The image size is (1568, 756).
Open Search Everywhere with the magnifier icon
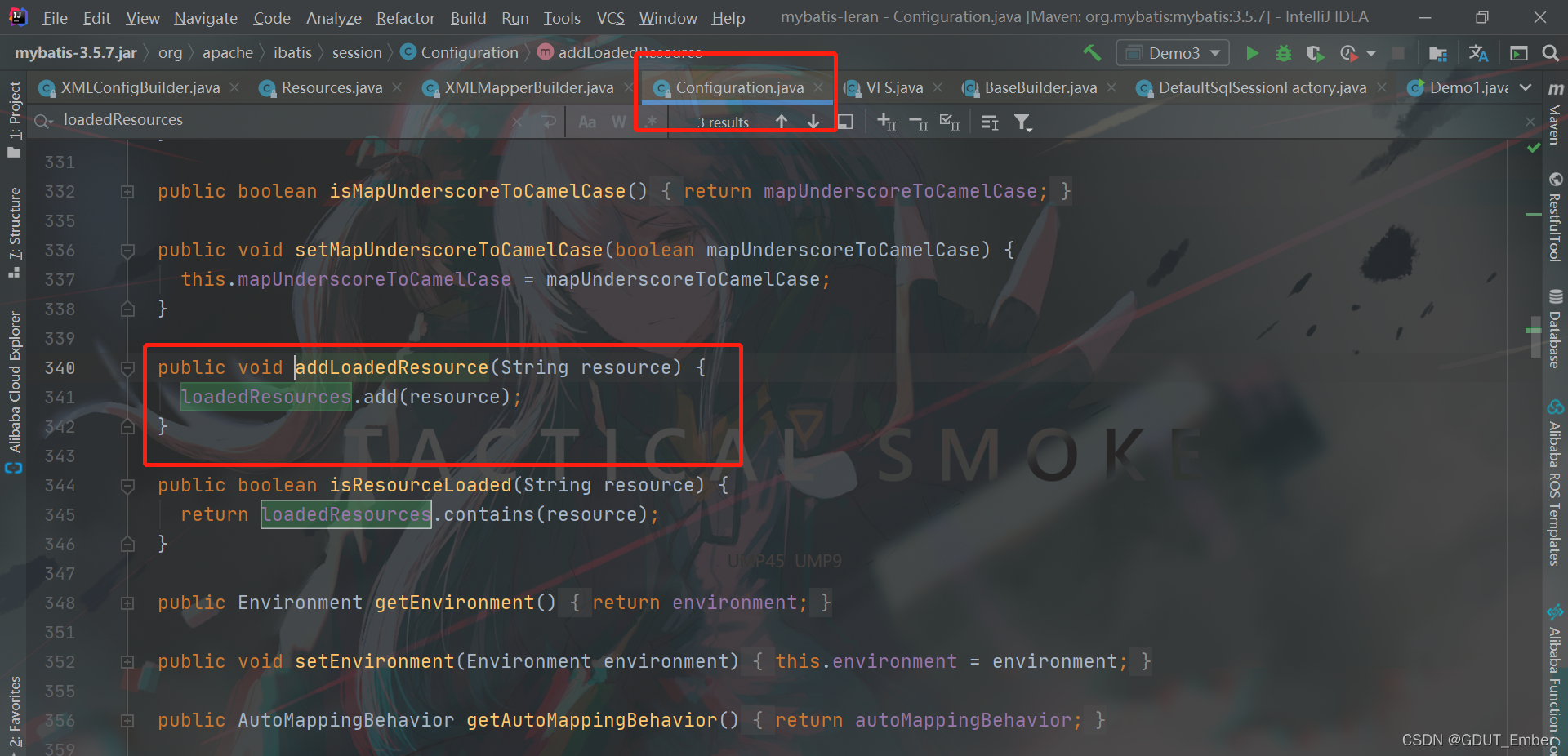click(1550, 53)
